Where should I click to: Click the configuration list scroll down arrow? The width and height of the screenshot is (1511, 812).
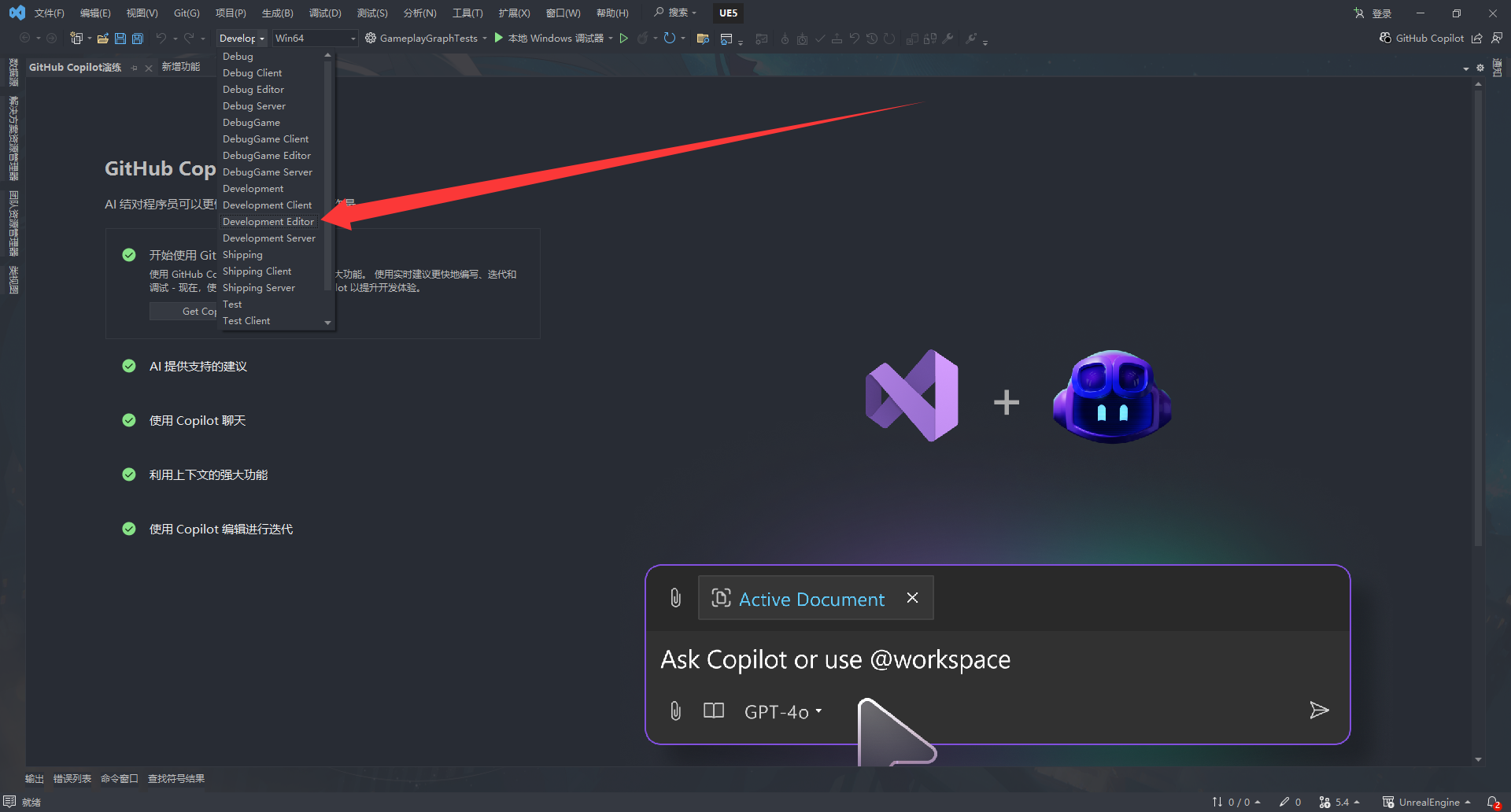click(x=328, y=323)
